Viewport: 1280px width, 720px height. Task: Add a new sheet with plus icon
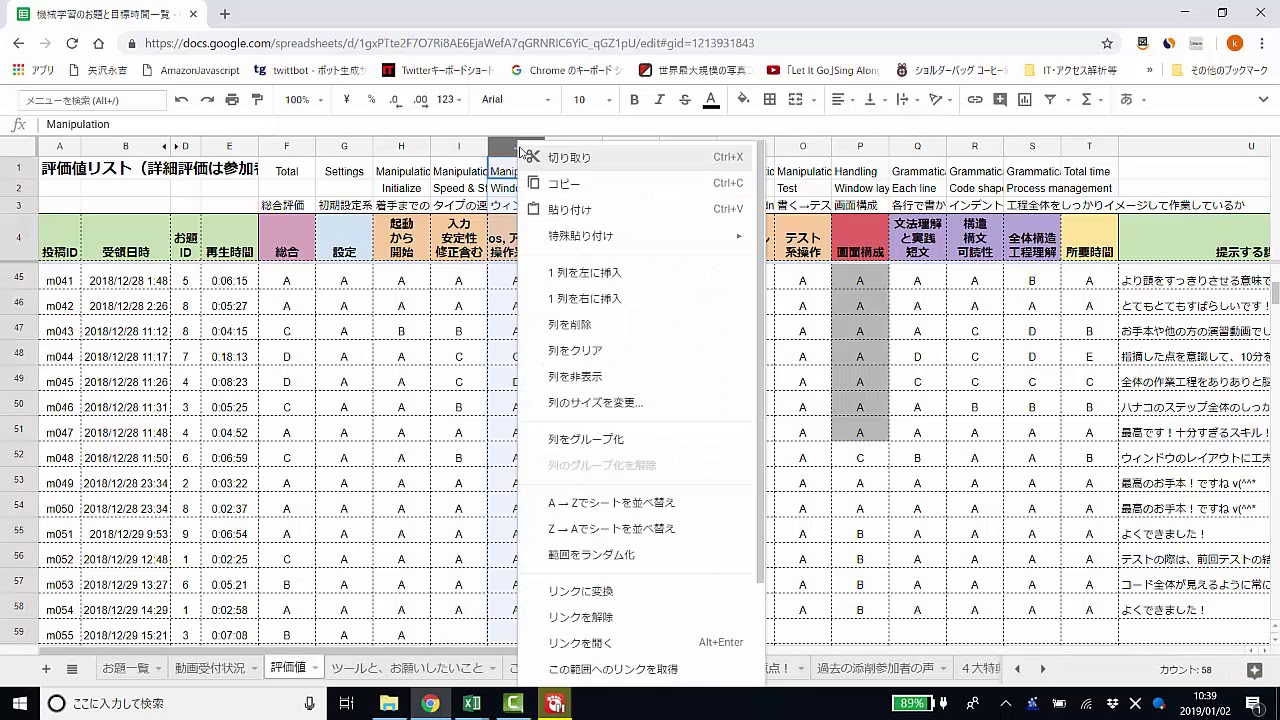pos(45,668)
